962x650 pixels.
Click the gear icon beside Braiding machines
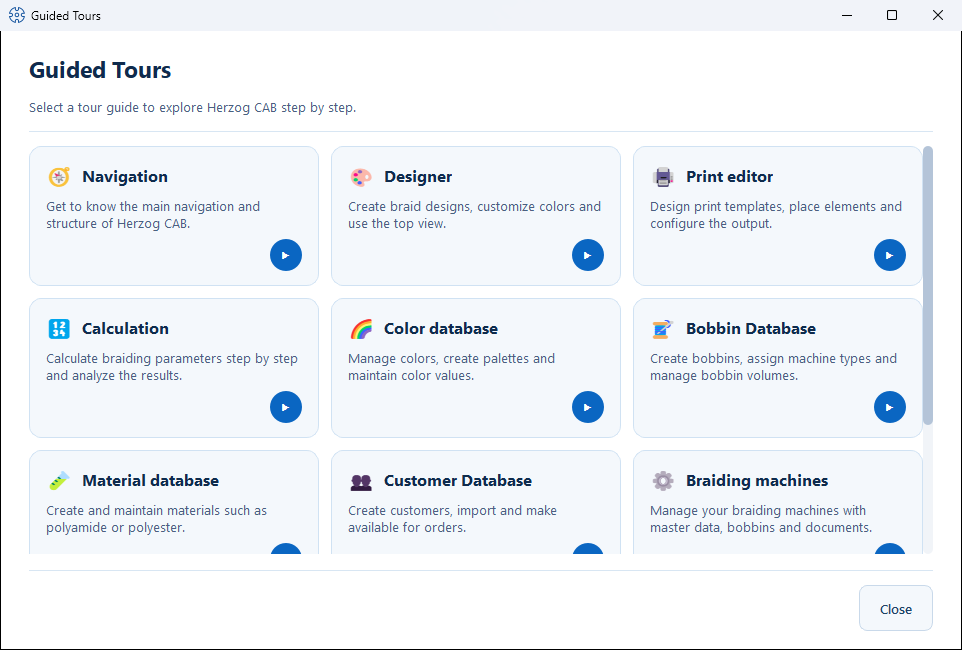tap(663, 481)
